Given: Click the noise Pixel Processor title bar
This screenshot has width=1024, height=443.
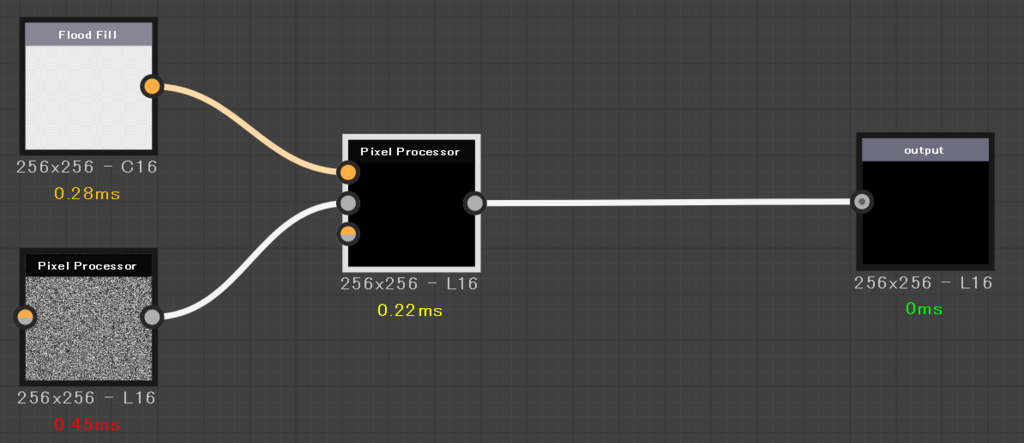Looking at the screenshot, I should [88, 265].
